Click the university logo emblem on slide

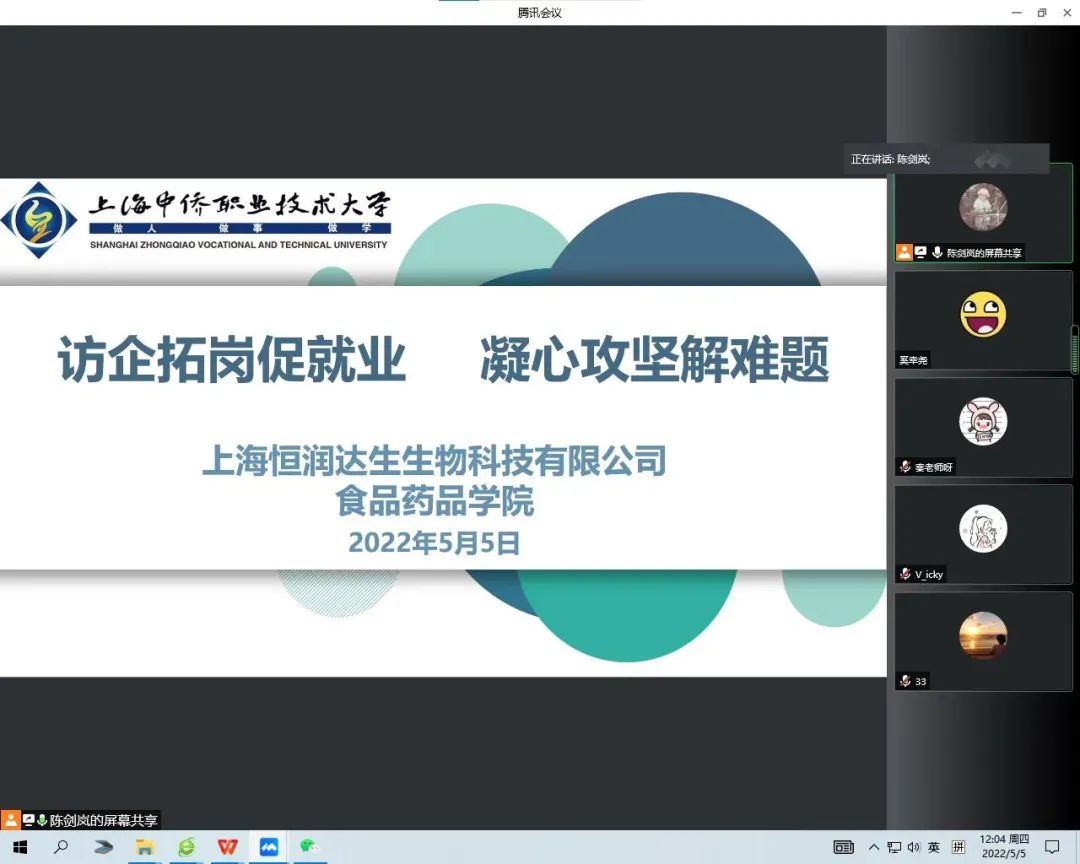tap(39, 220)
